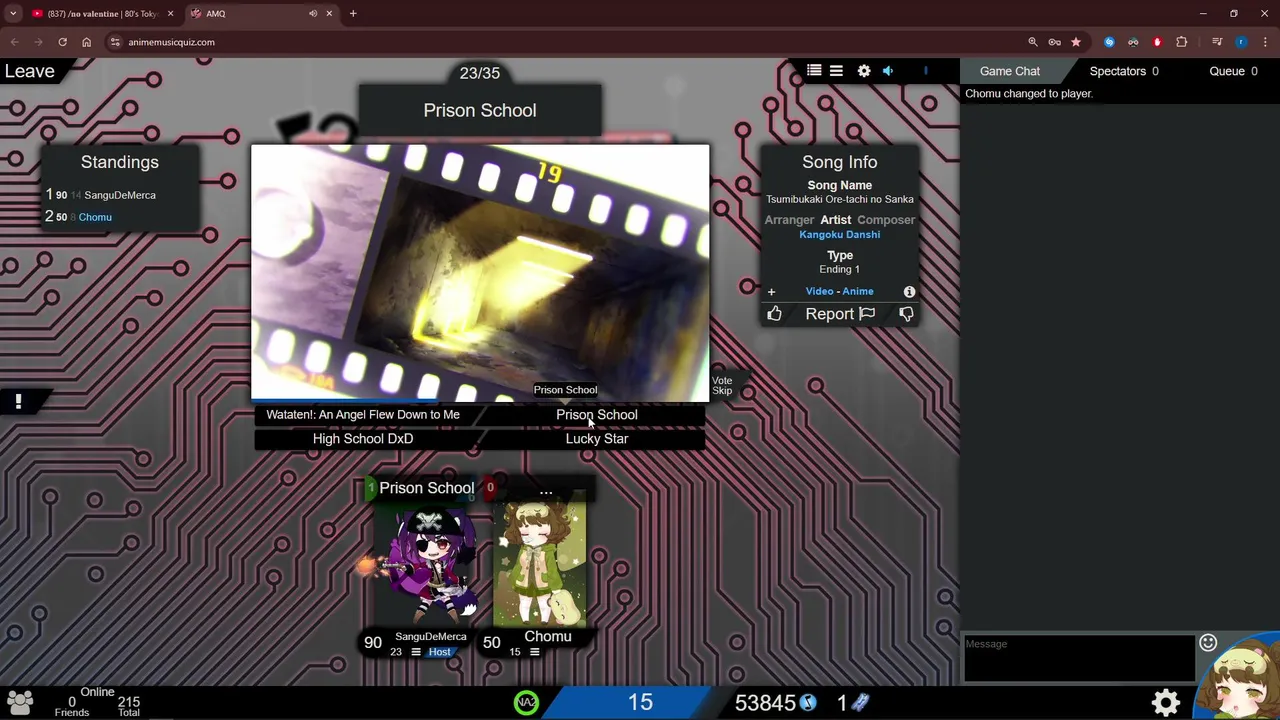Select the Artist tab in Song Info
Screen dimensions: 1280x720
coord(836,220)
